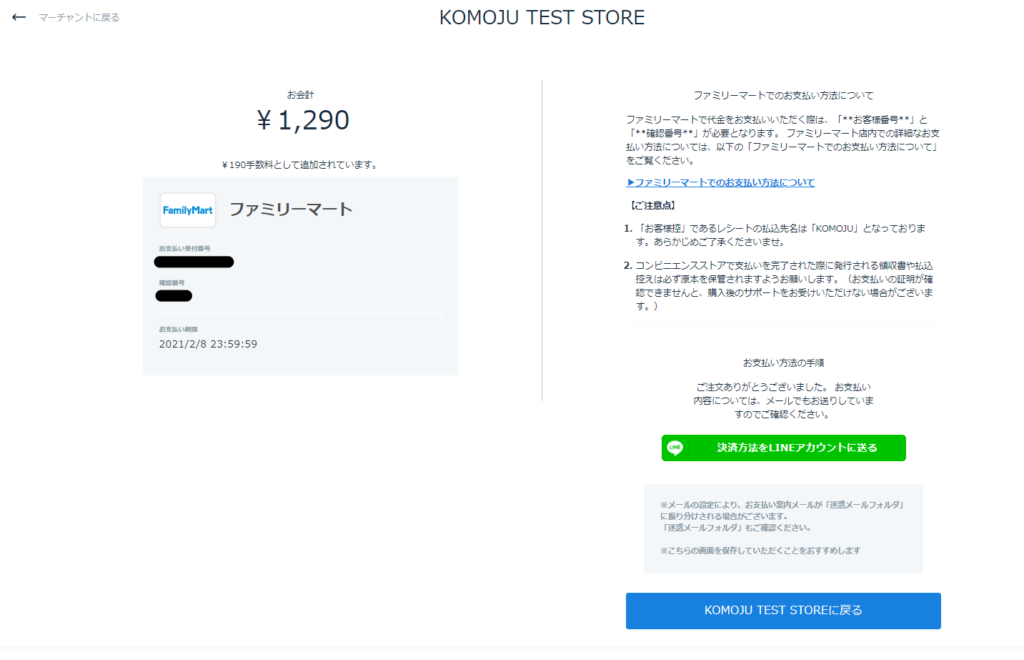
Task: Click the ファミリーマートでのお支払い方法について heading
Action: pos(783,95)
